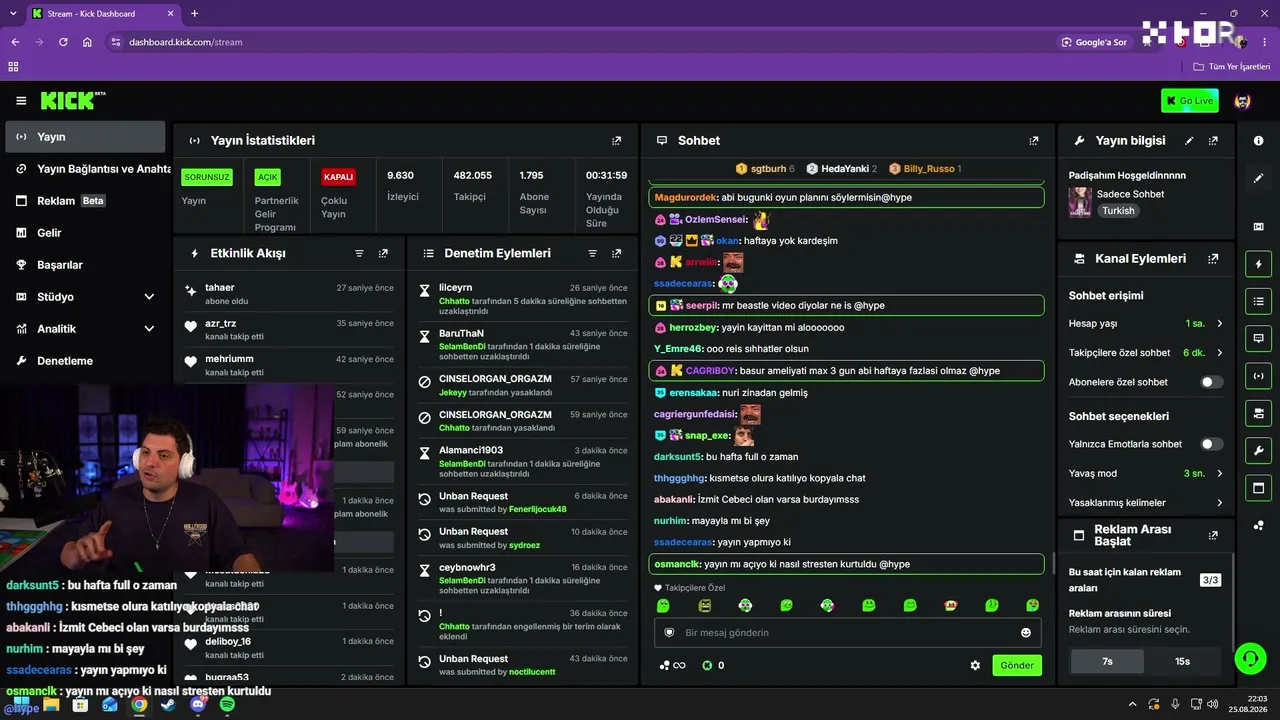Click the Turkish language tag

(x=1119, y=211)
